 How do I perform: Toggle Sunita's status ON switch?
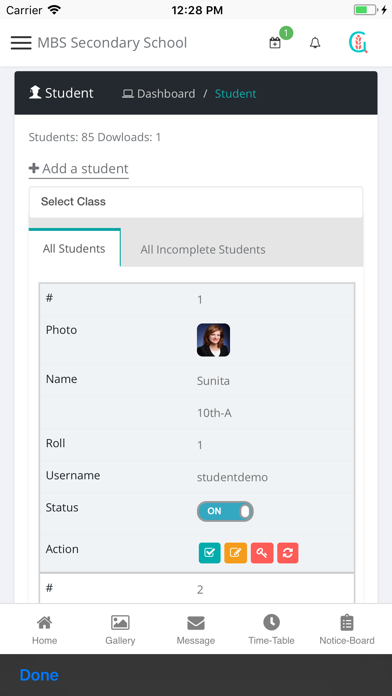point(225,511)
